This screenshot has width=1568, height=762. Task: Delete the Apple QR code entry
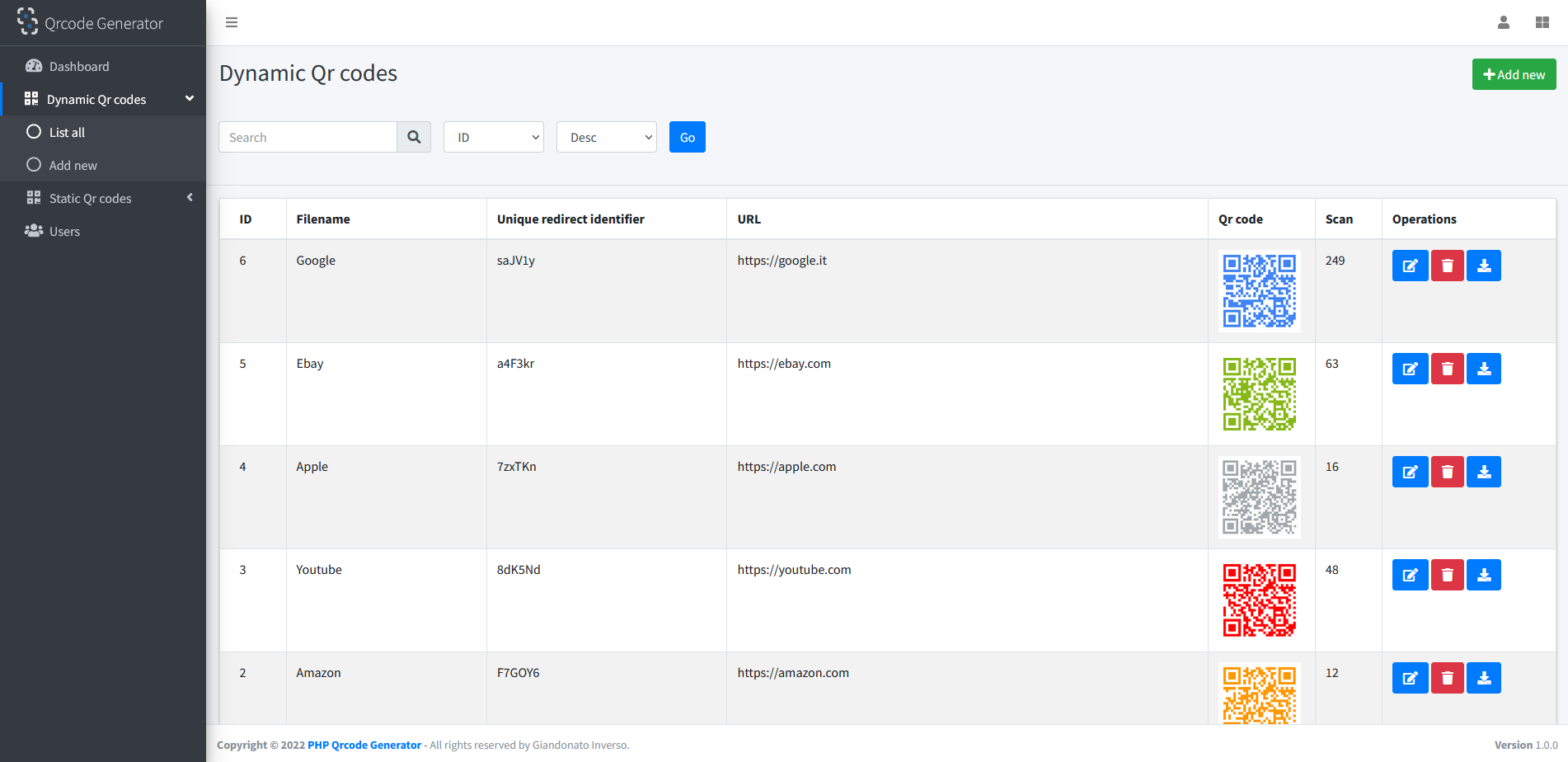coord(1447,472)
